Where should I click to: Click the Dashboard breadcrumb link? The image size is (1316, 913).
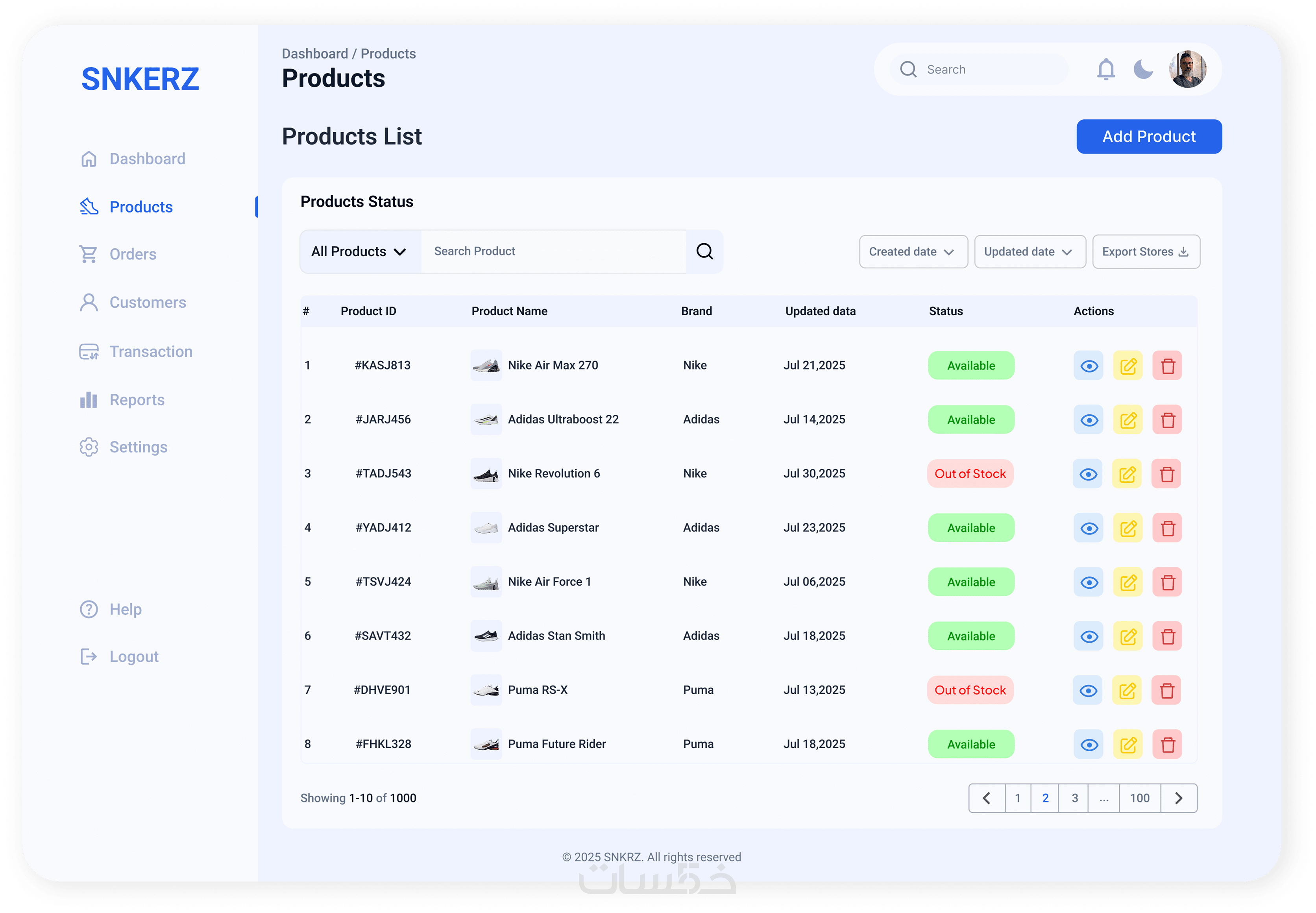pyautogui.click(x=314, y=54)
